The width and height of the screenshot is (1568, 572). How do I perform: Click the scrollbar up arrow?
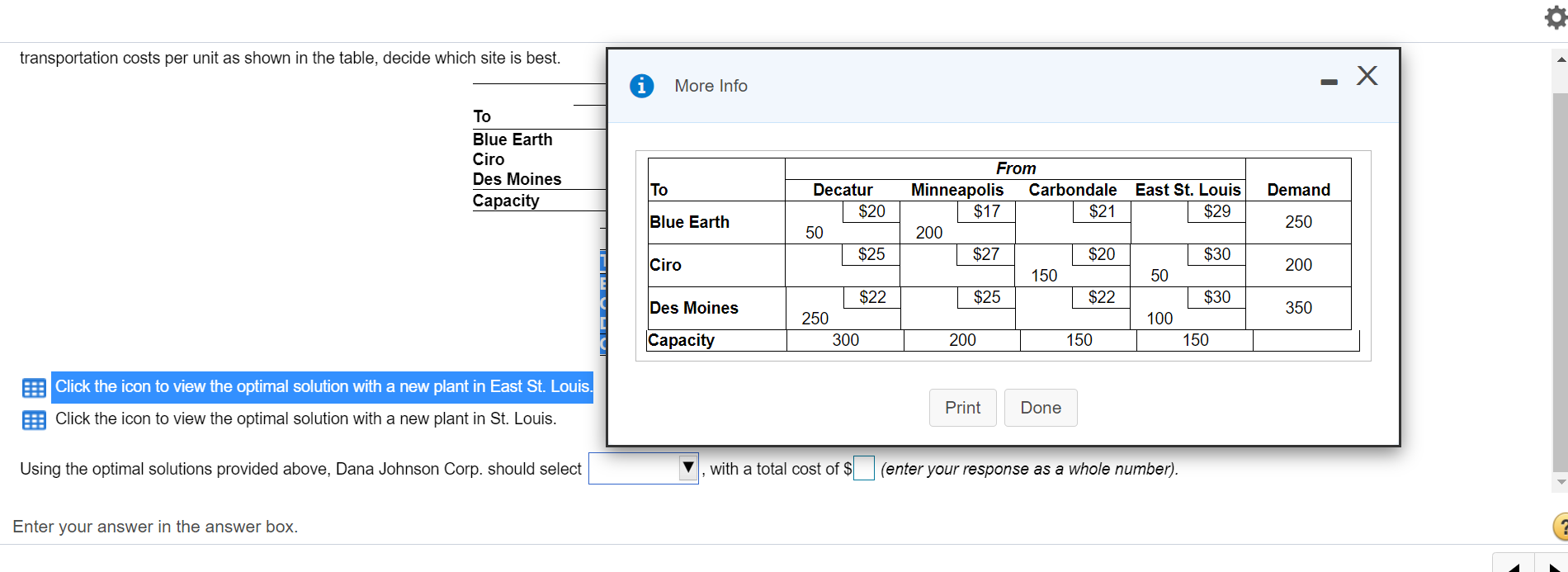(x=1561, y=59)
